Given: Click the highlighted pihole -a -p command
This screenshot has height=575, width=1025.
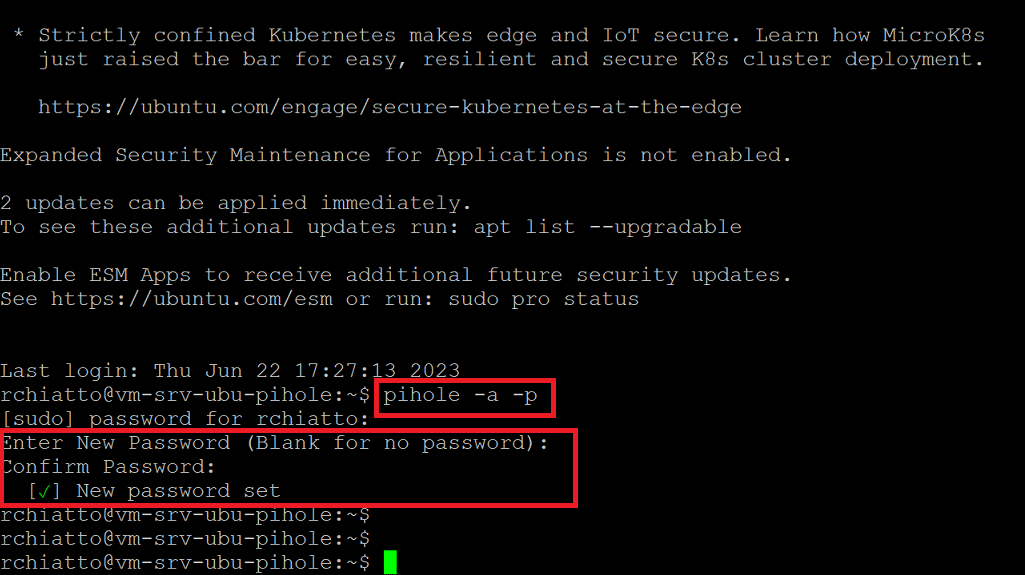Looking at the screenshot, I should [460, 395].
